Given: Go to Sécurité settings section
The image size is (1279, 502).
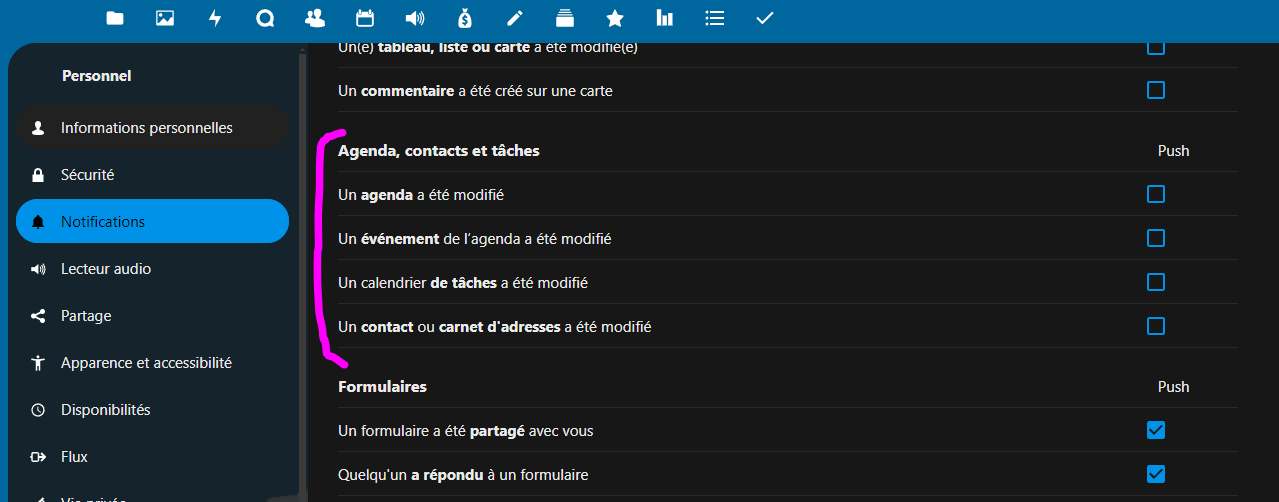Looking at the screenshot, I should click(x=88, y=175).
